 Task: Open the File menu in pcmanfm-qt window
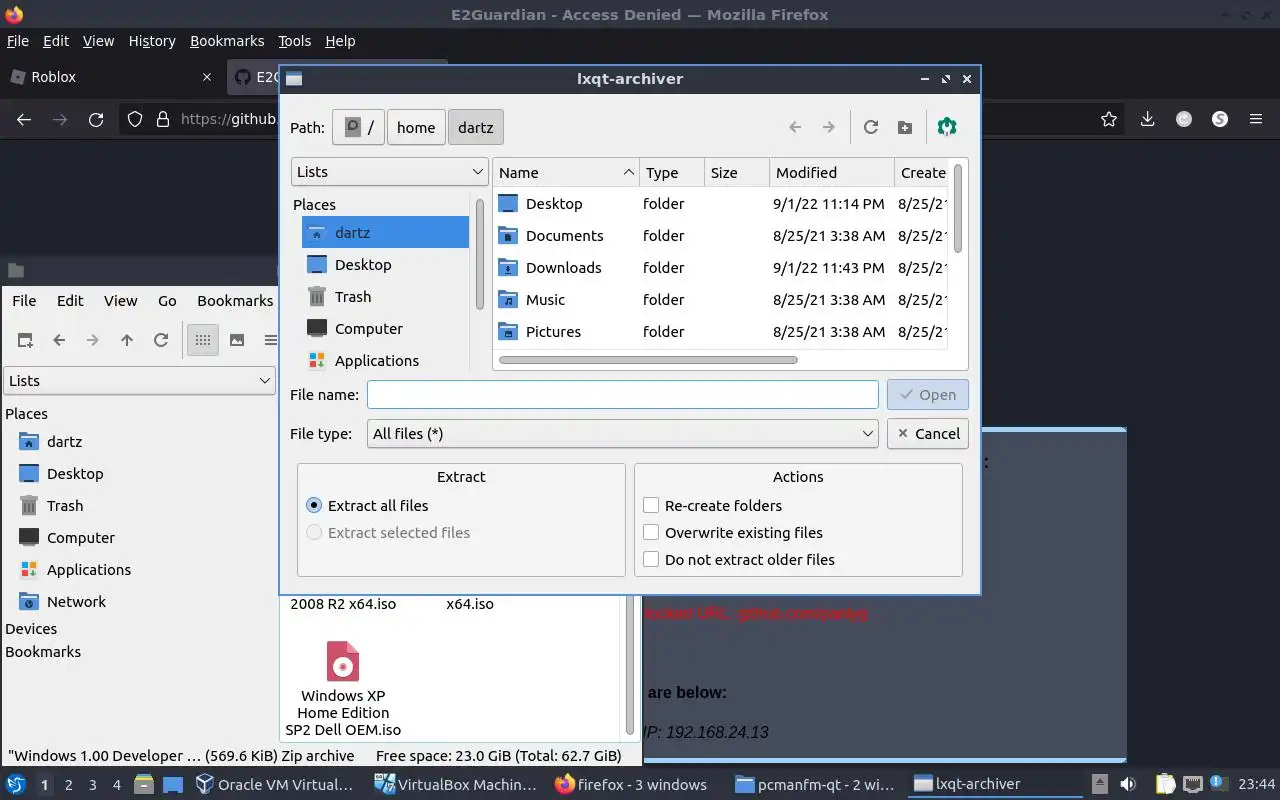pyautogui.click(x=24, y=301)
